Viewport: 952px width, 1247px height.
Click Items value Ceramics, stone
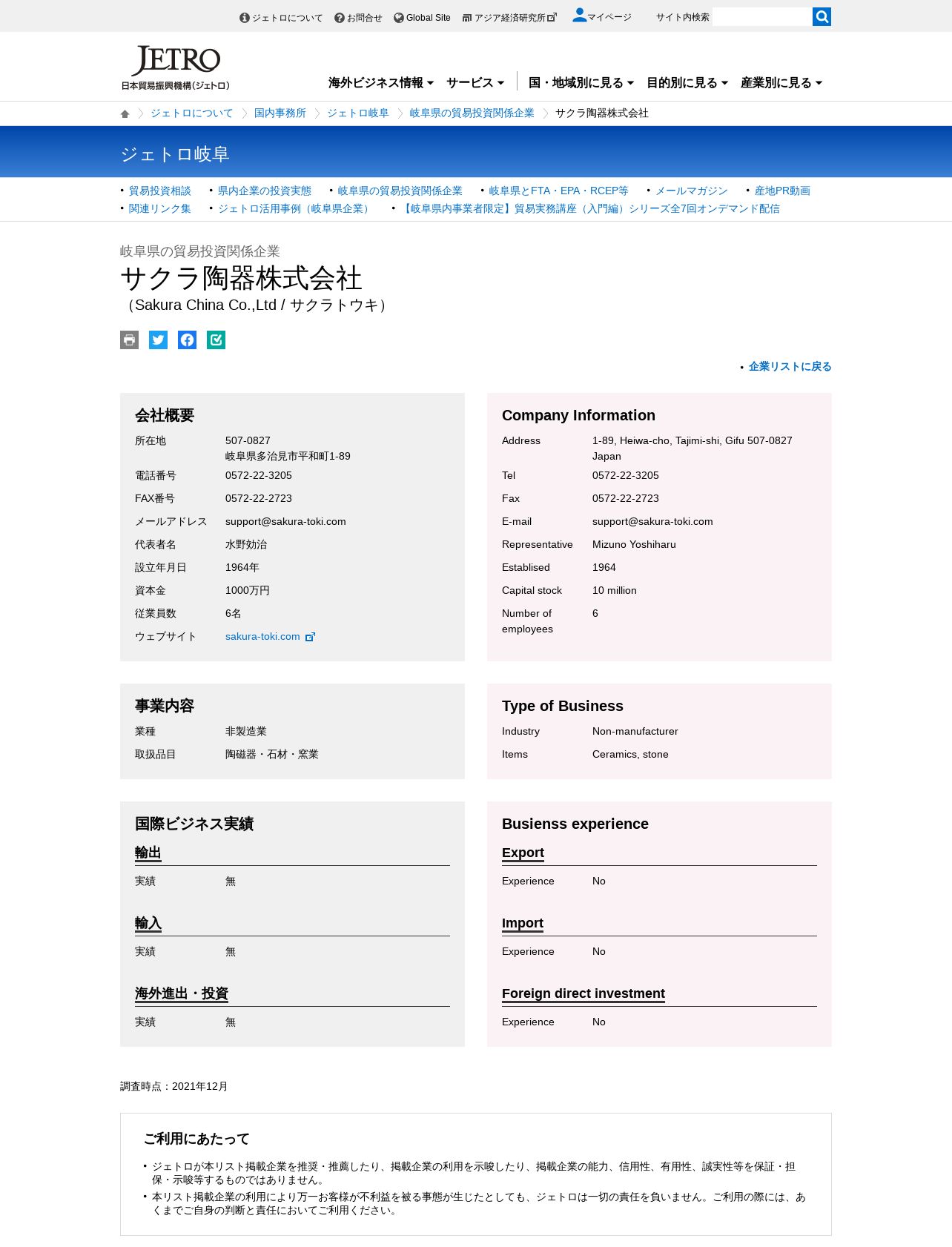tap(630, 755)
